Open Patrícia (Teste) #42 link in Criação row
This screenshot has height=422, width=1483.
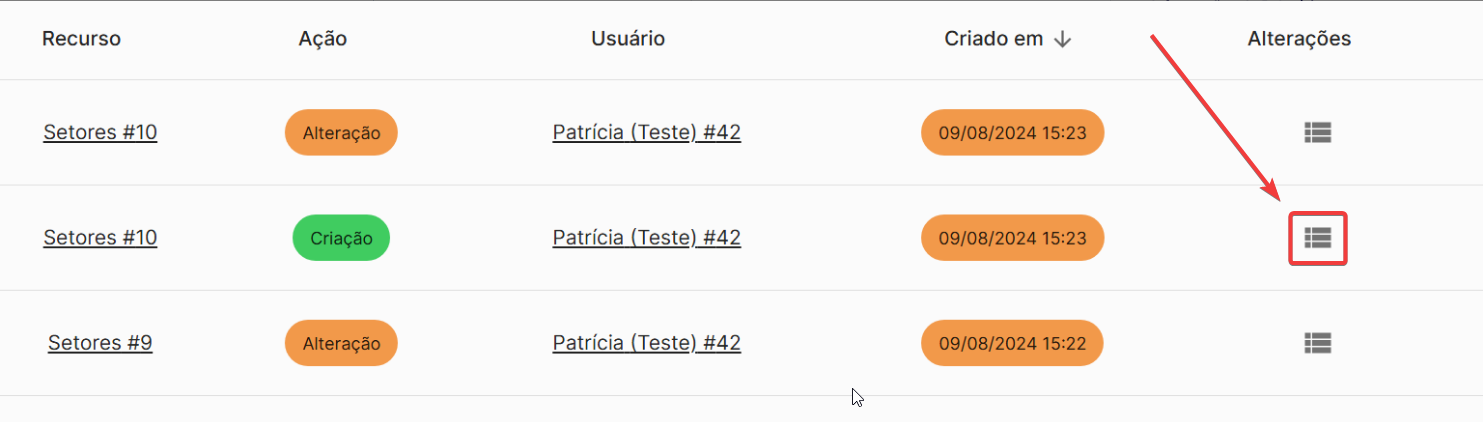pyautogui.click(x=646, y=238)
